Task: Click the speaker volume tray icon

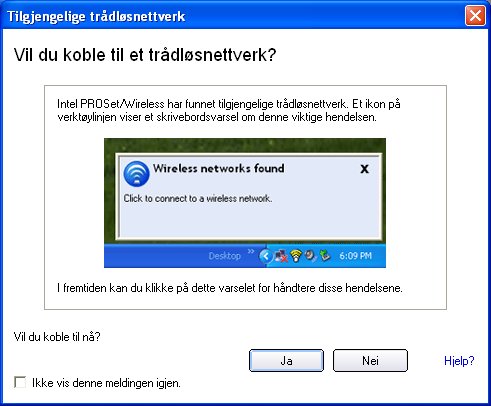Action: pos(311,256)
